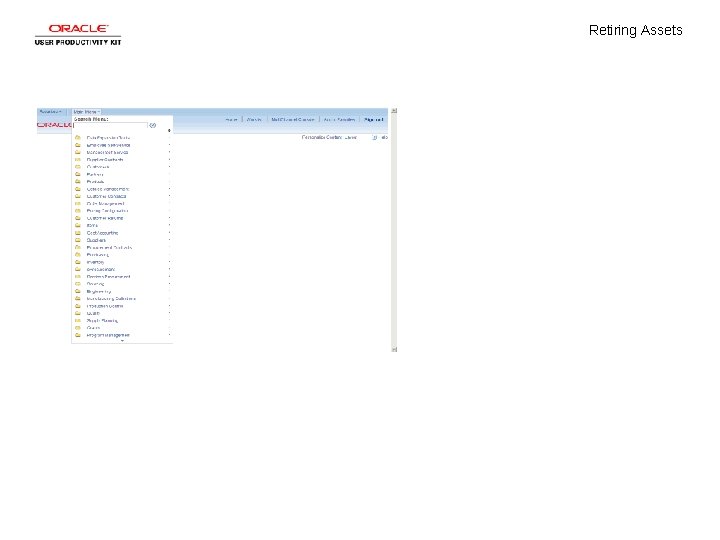The width and height of the screenshot is (720, 540).
Task: Click the Sign out link
Action: click(373, 120)
